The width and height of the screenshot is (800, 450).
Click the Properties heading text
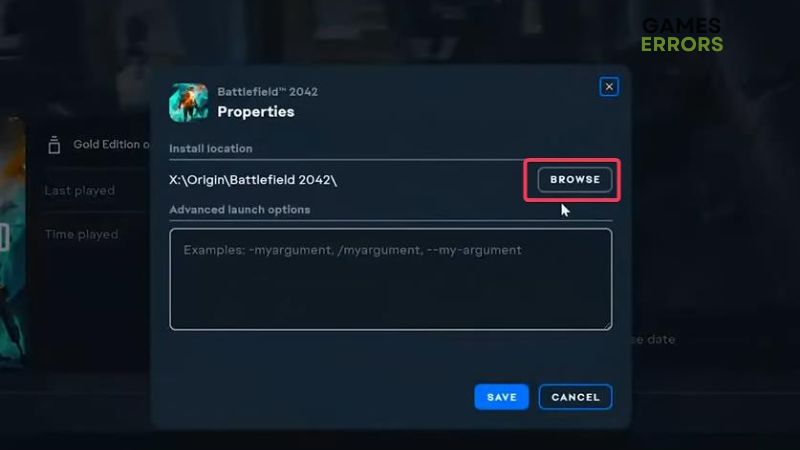pos(256,112)
